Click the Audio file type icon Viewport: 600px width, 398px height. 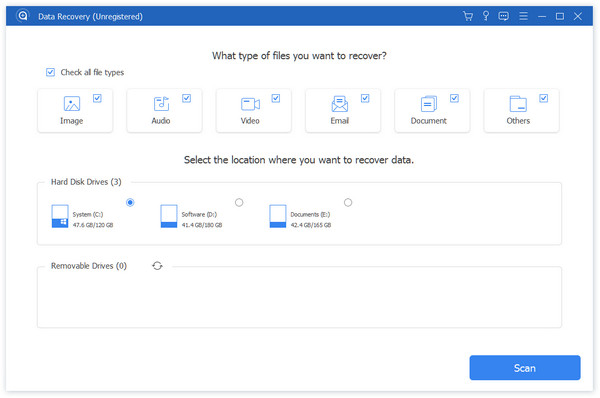(161, 104)
